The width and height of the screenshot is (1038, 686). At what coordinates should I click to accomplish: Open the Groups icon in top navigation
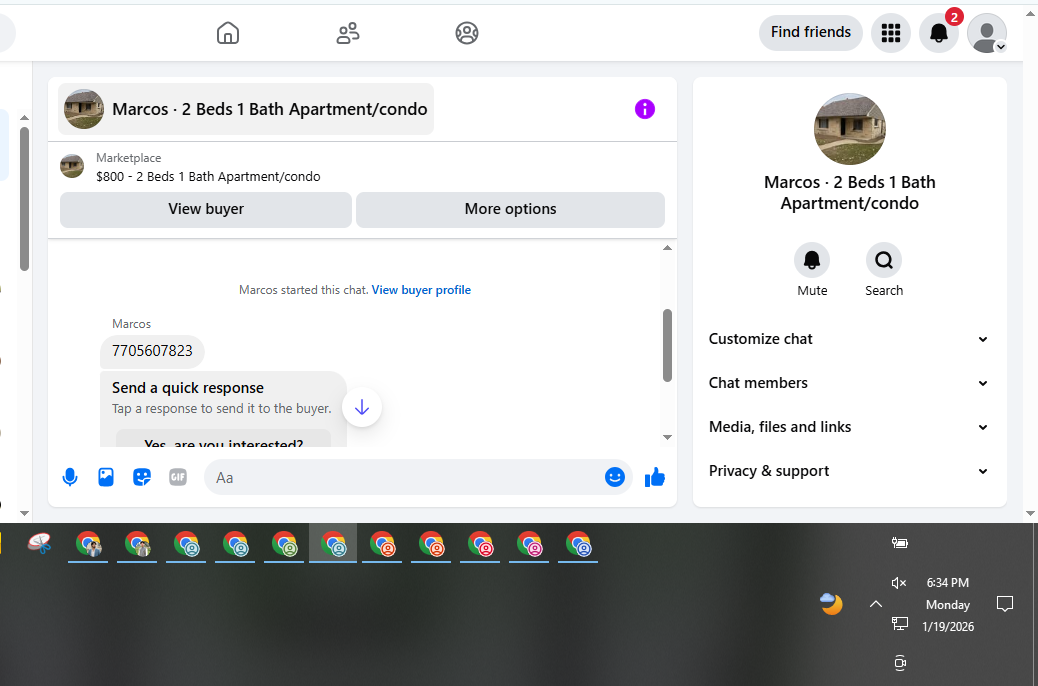pos(467,32)
